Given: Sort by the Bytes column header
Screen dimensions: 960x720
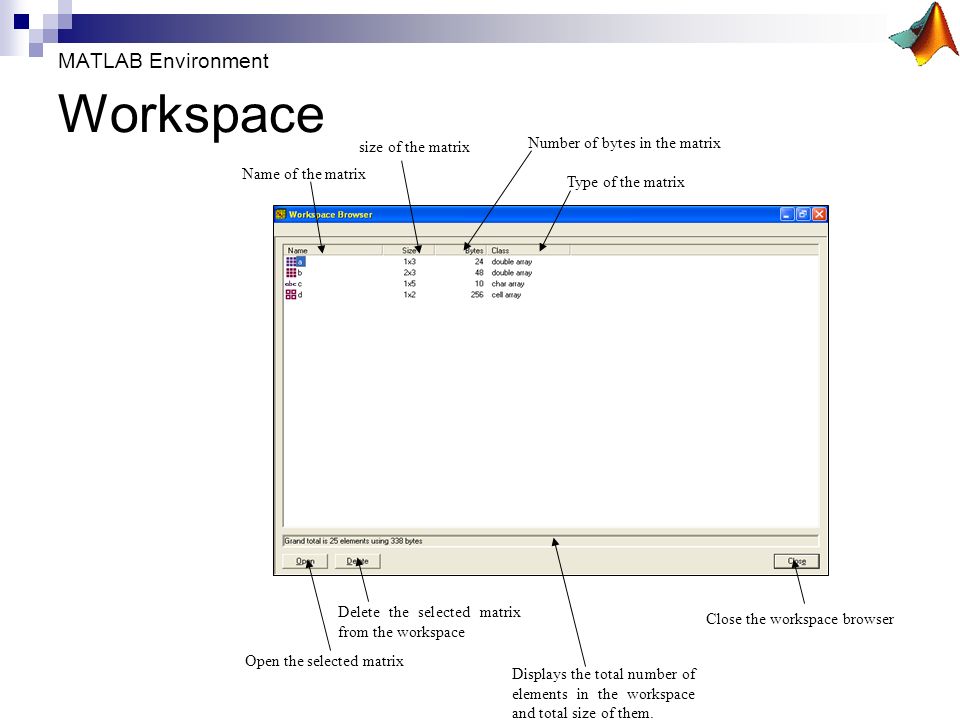Looking at the screenshot, I should [x=461, y=250].
